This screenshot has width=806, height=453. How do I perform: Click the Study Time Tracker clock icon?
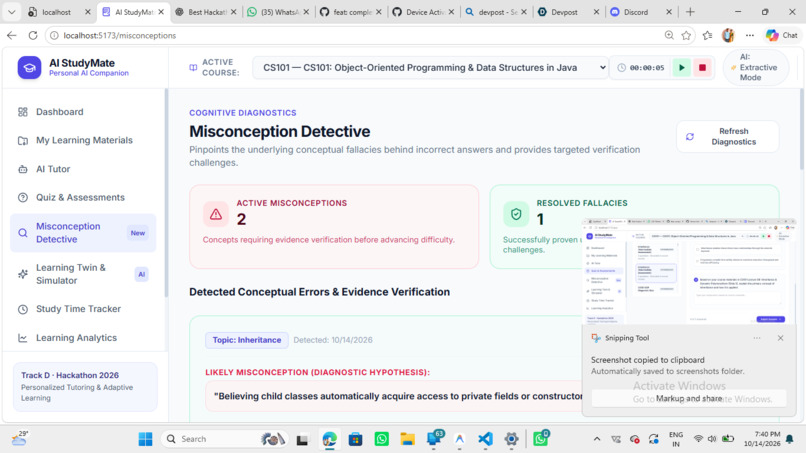pyautogui.click(x=23, y=309)
